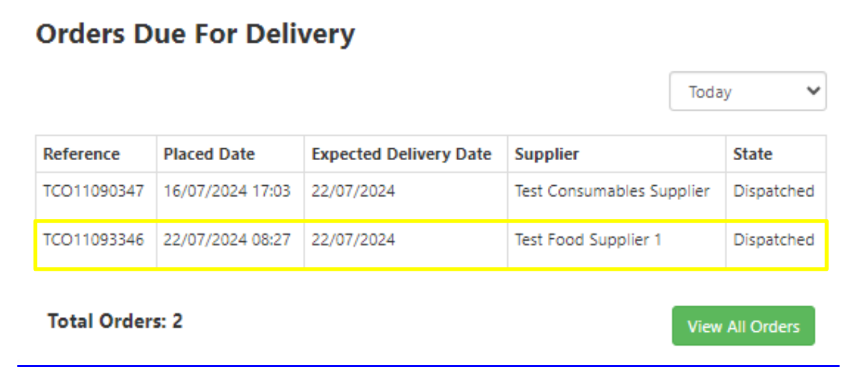Select order reference TCO11090347
Viewport: 852px width, 375px height.
point(93,191)
